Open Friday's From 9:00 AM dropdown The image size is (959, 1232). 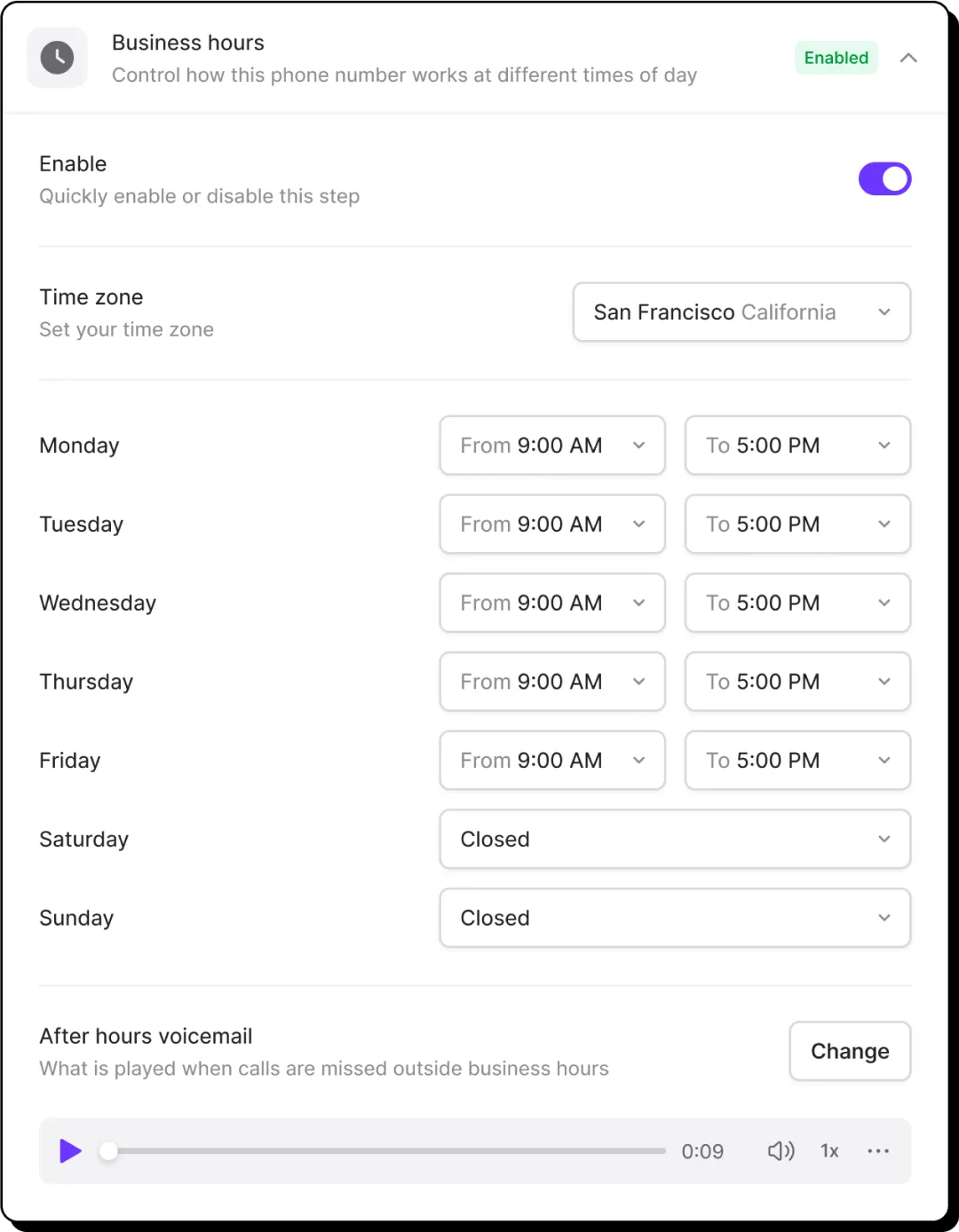[x=551, y=760]
